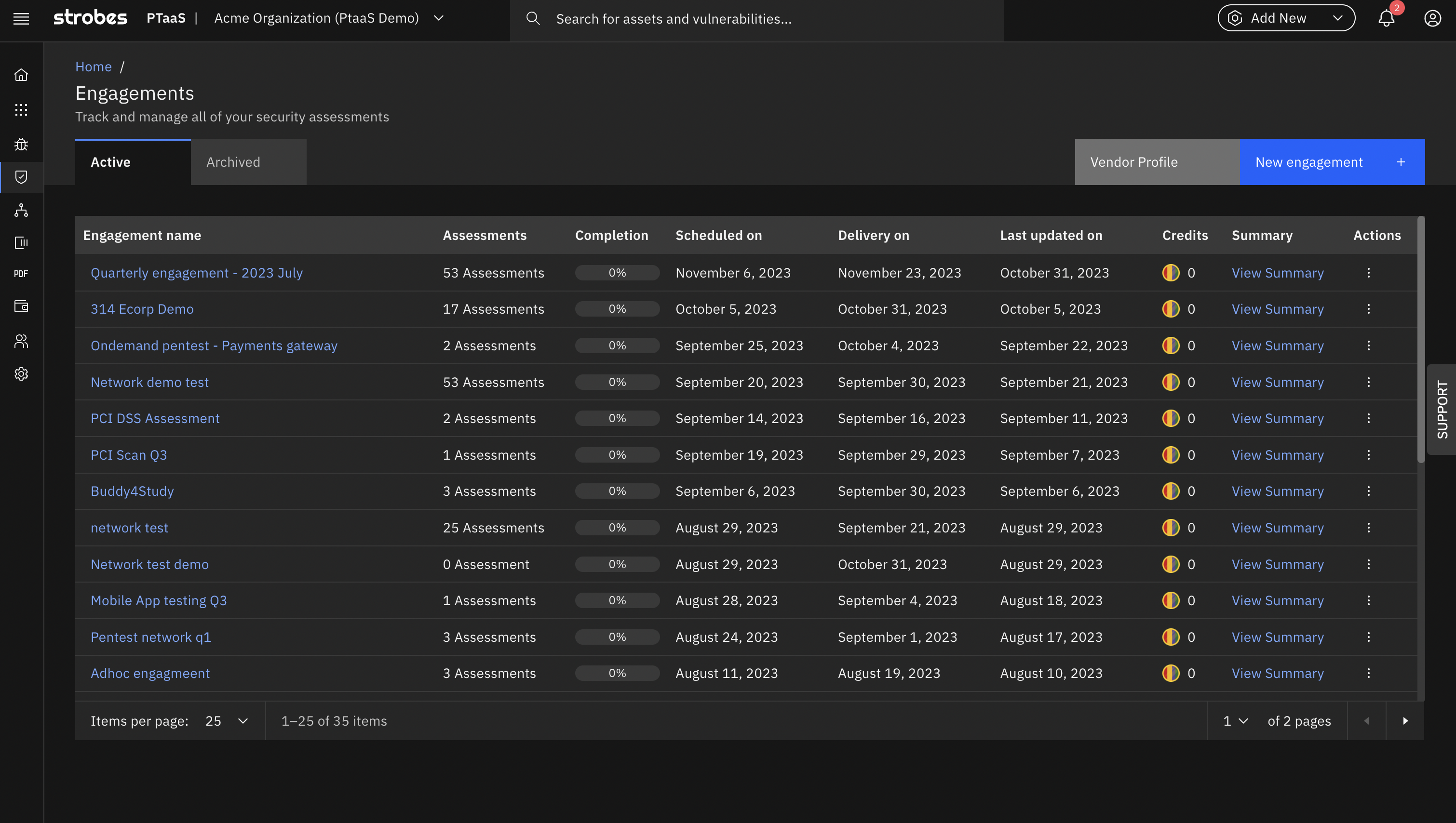View Summary for network test row
The image size is (1456, 823).
coord(1277,527)
